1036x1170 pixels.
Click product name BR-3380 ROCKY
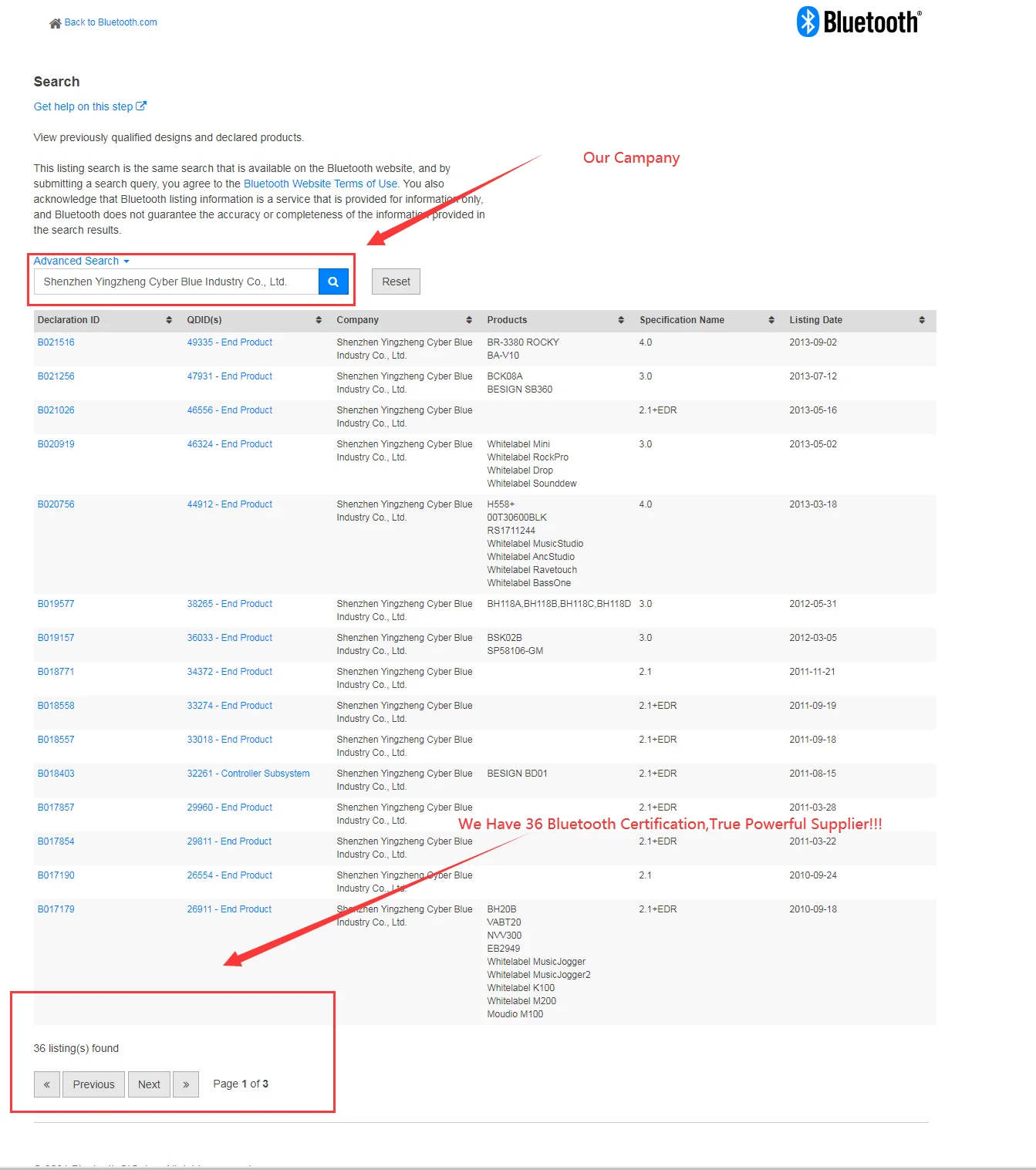click(x=523, y=342)
